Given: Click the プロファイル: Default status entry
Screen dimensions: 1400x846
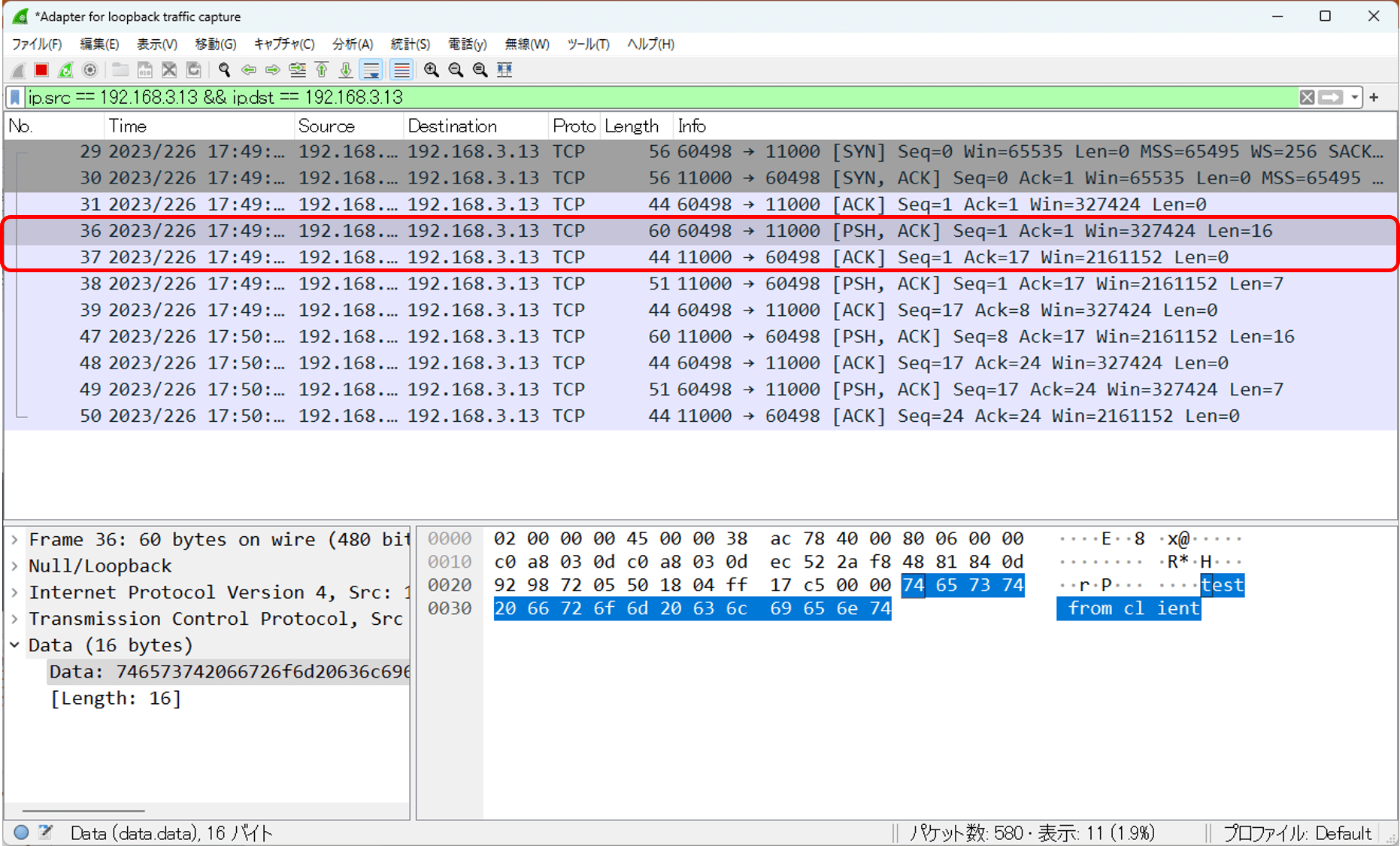Looking at the screenshot, I should click(1297, 832).
